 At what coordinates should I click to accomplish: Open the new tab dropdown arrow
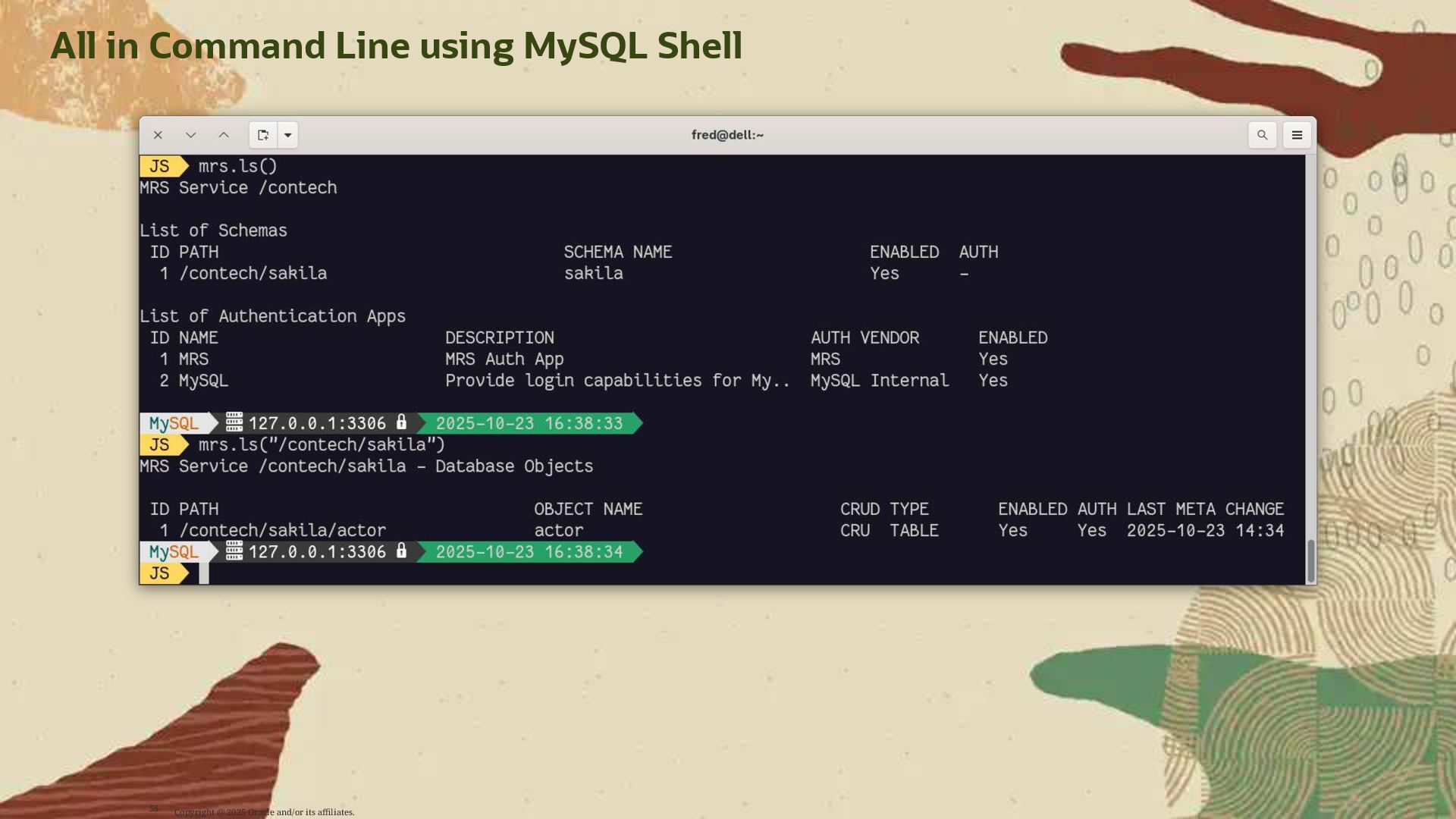click(x=288, y=135)
